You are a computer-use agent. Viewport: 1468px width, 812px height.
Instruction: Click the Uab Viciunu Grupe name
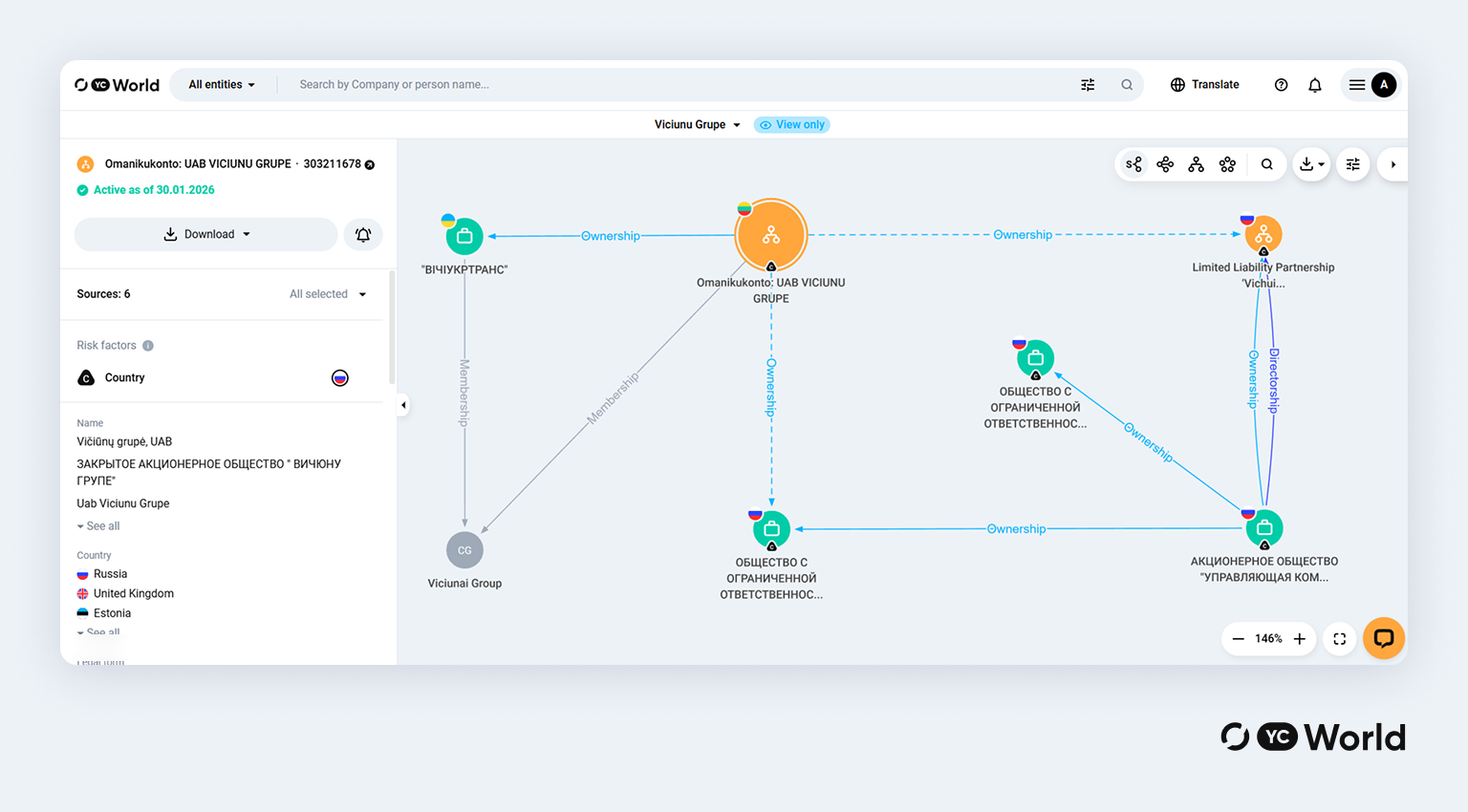click(x=123, y=503)
